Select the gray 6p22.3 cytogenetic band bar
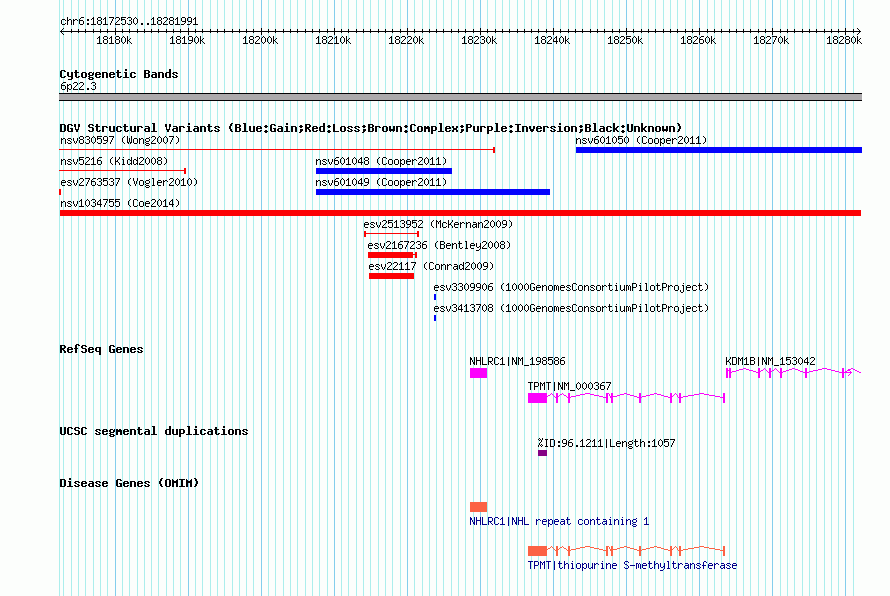The image size is (890, 596). [460, 97]
